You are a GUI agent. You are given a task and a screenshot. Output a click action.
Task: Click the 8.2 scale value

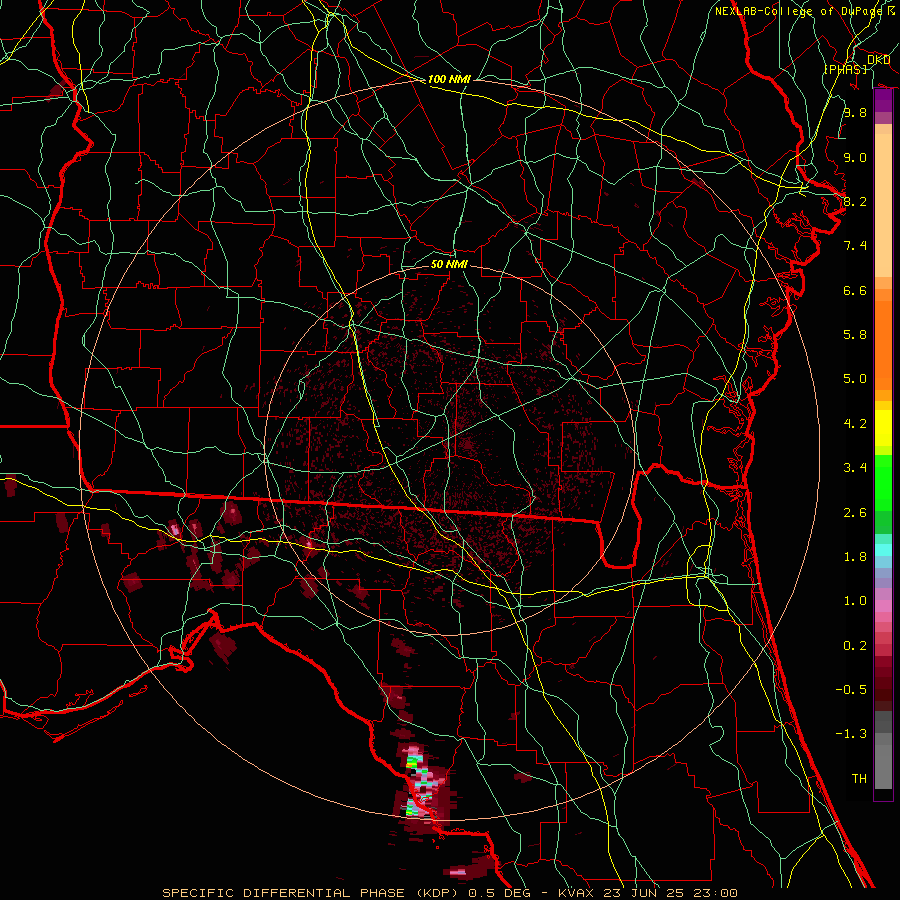click(x=855, y=201)
